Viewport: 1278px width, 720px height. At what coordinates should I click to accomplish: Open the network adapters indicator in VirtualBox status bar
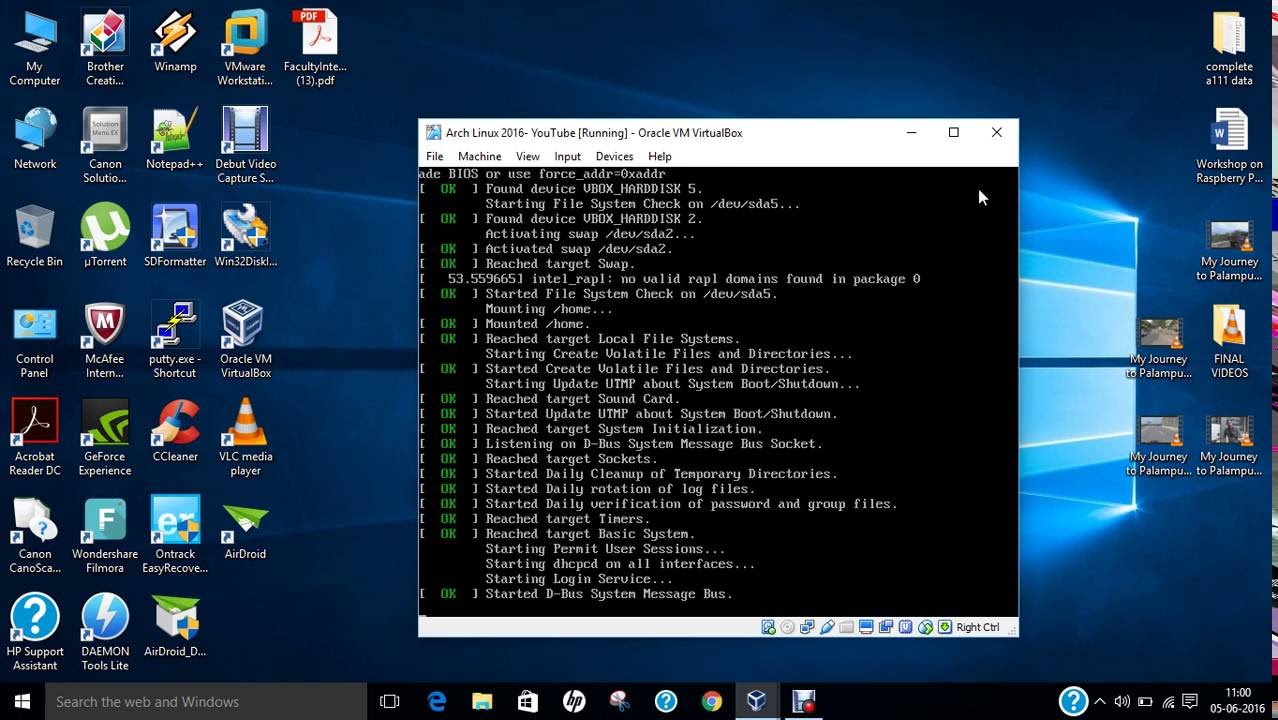[x=807, y=627]
